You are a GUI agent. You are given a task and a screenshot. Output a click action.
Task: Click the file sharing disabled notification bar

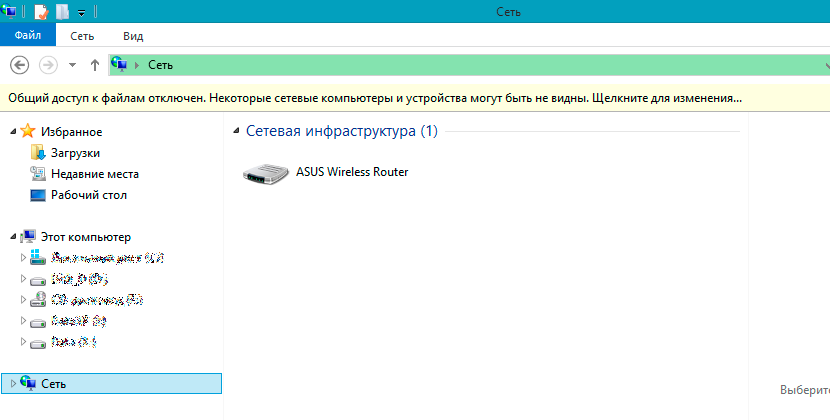click(x=375, y=99)
